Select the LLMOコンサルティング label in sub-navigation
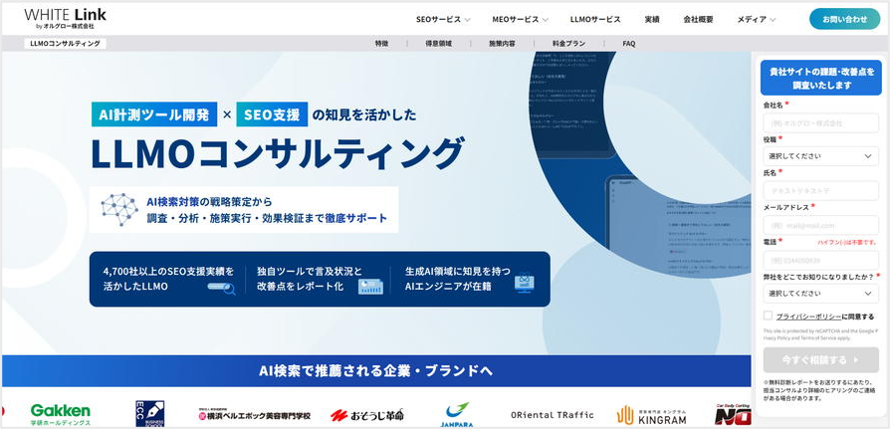This screenshot has height=429, width=890. [x=65, y=44]
